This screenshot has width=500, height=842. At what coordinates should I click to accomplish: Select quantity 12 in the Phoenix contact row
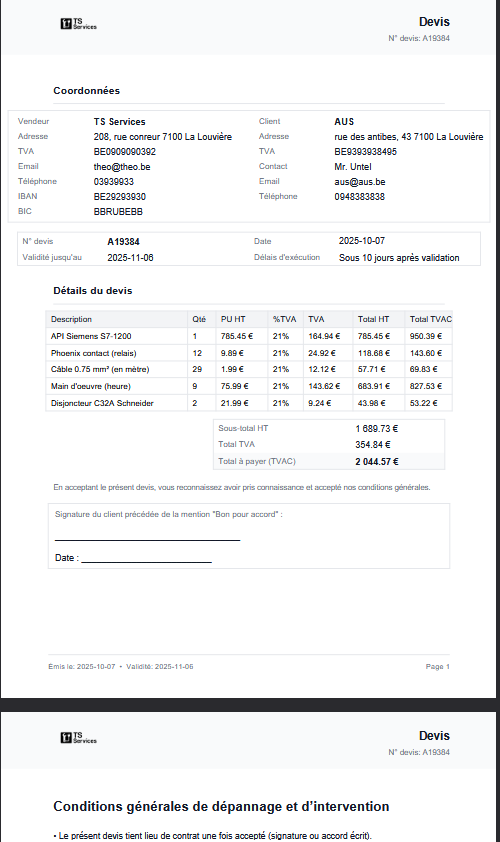click(197, 353)
